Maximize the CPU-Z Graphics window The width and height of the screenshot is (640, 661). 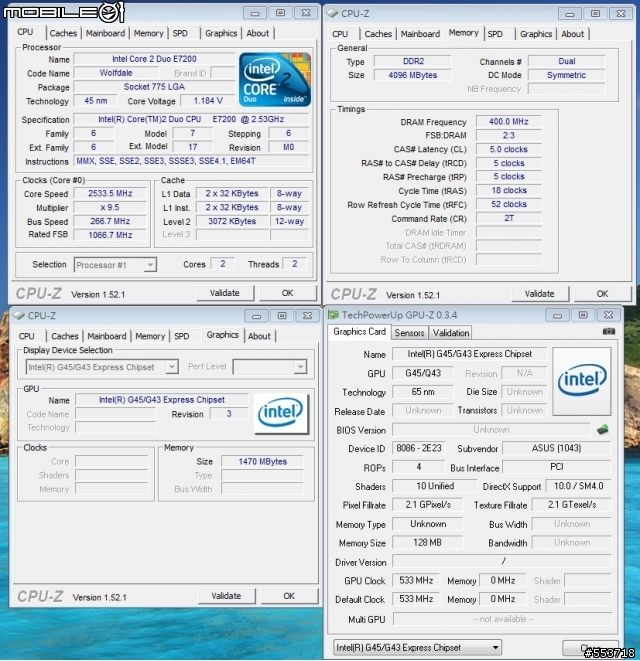click(282, 315)
